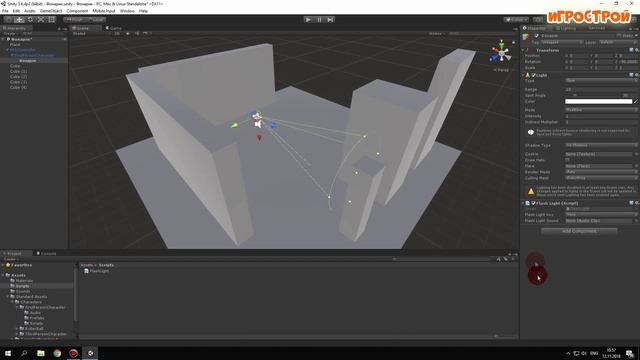
Task: Open the light Mode dropdown
Action: tap(601, 110)
